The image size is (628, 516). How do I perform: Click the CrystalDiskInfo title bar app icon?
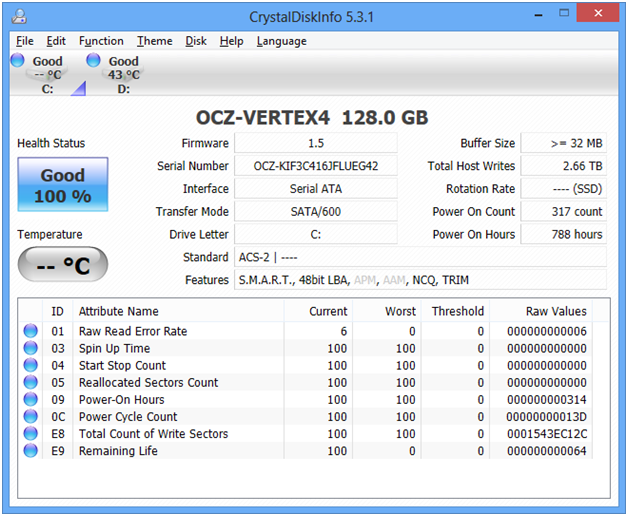point(19,16)
